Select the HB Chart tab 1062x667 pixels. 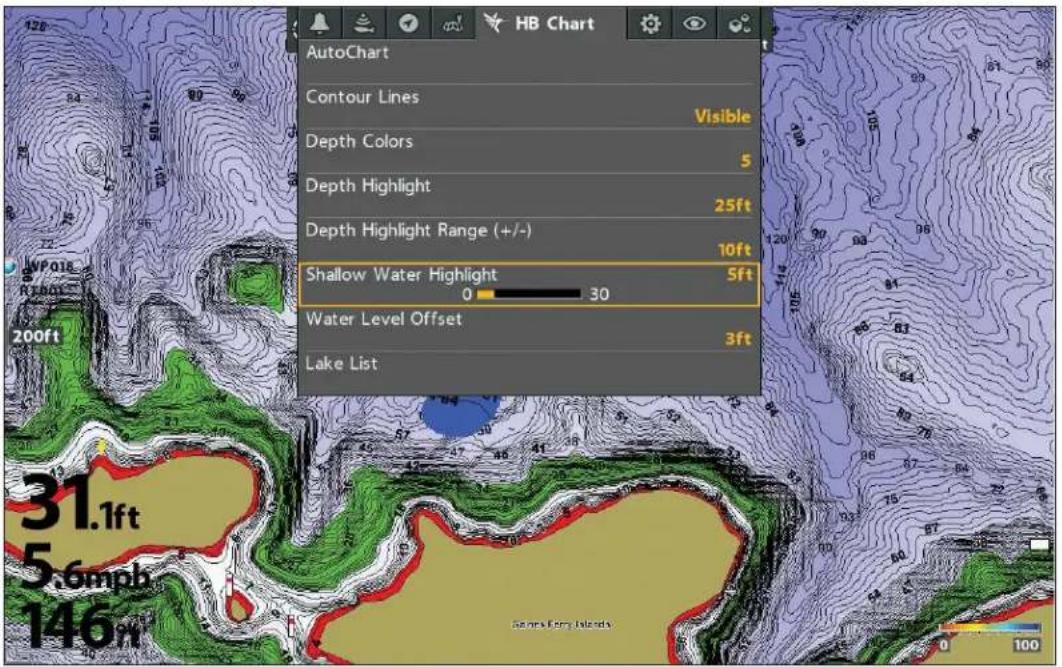tap(540, 24)
